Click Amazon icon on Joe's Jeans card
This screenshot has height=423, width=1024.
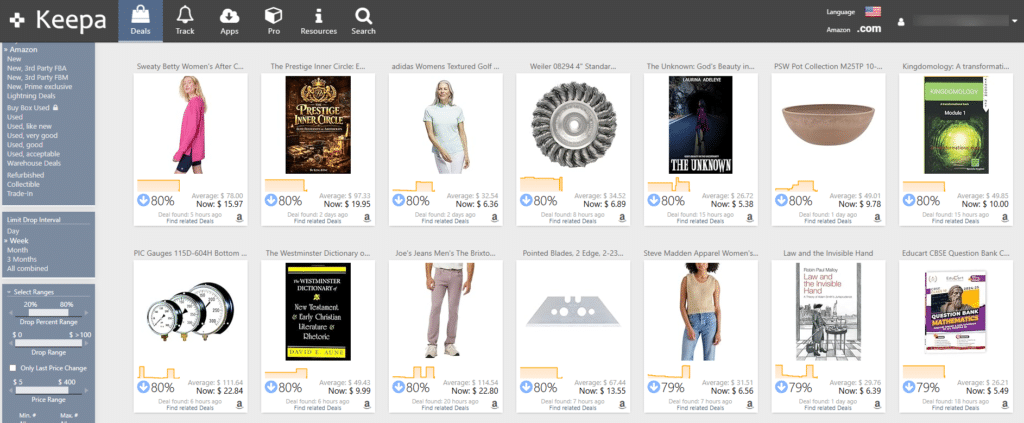pyautogui.click(x=494, y=404)
